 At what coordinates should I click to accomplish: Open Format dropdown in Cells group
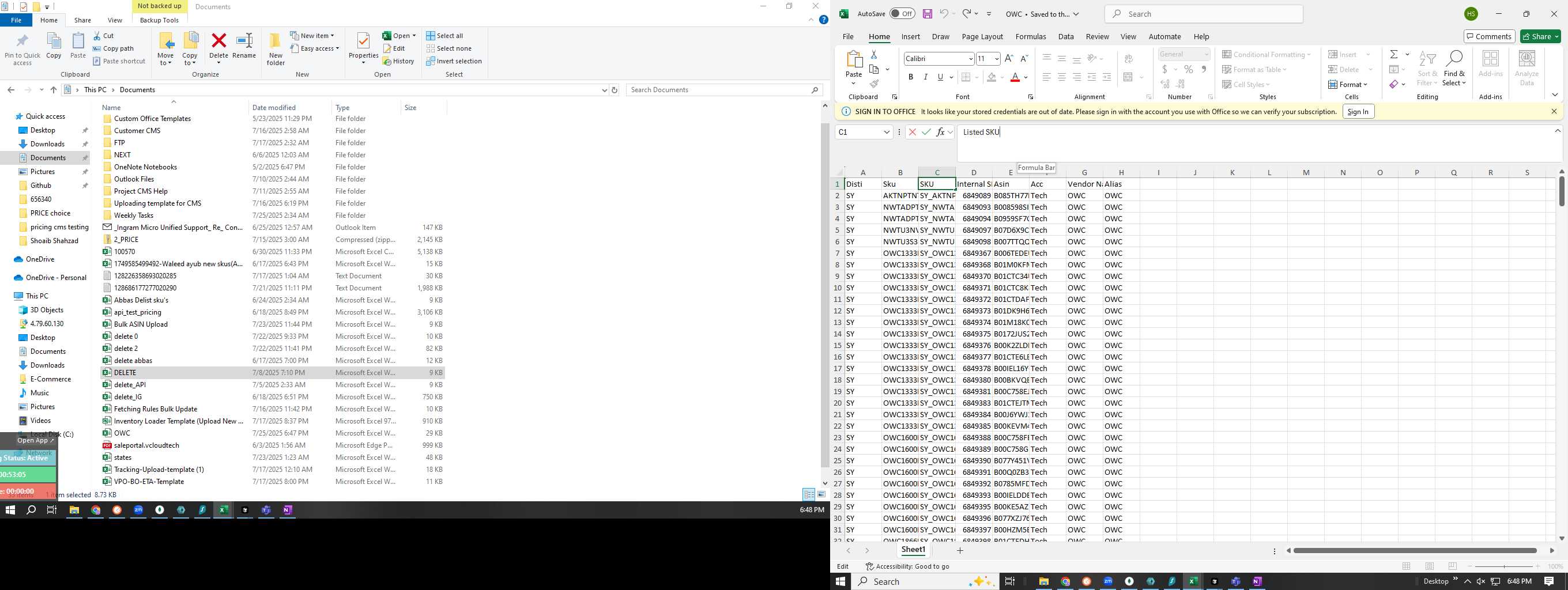pyautogui.click(x=1348, y=85)
